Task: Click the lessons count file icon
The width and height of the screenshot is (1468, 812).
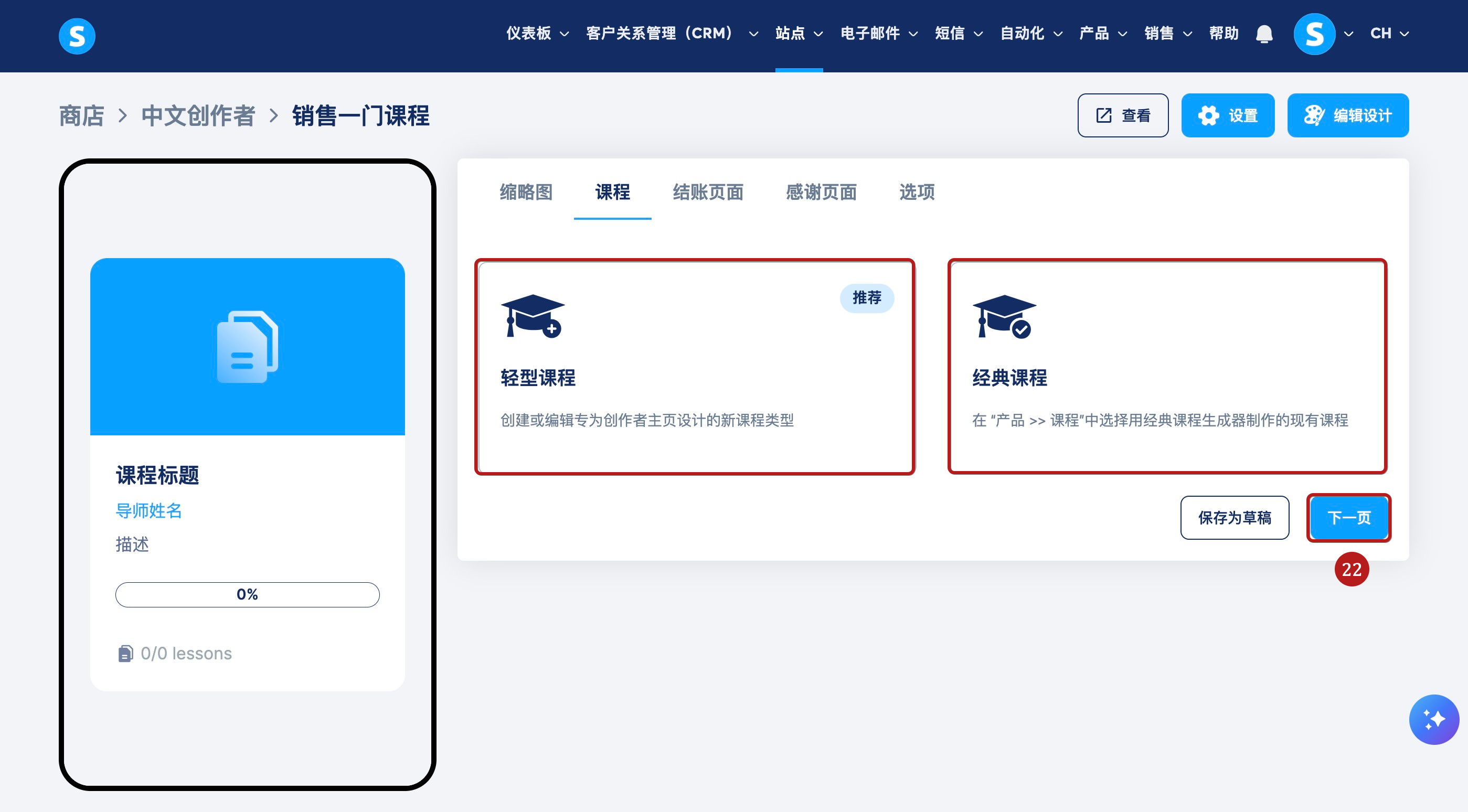Action: [125, 653]
